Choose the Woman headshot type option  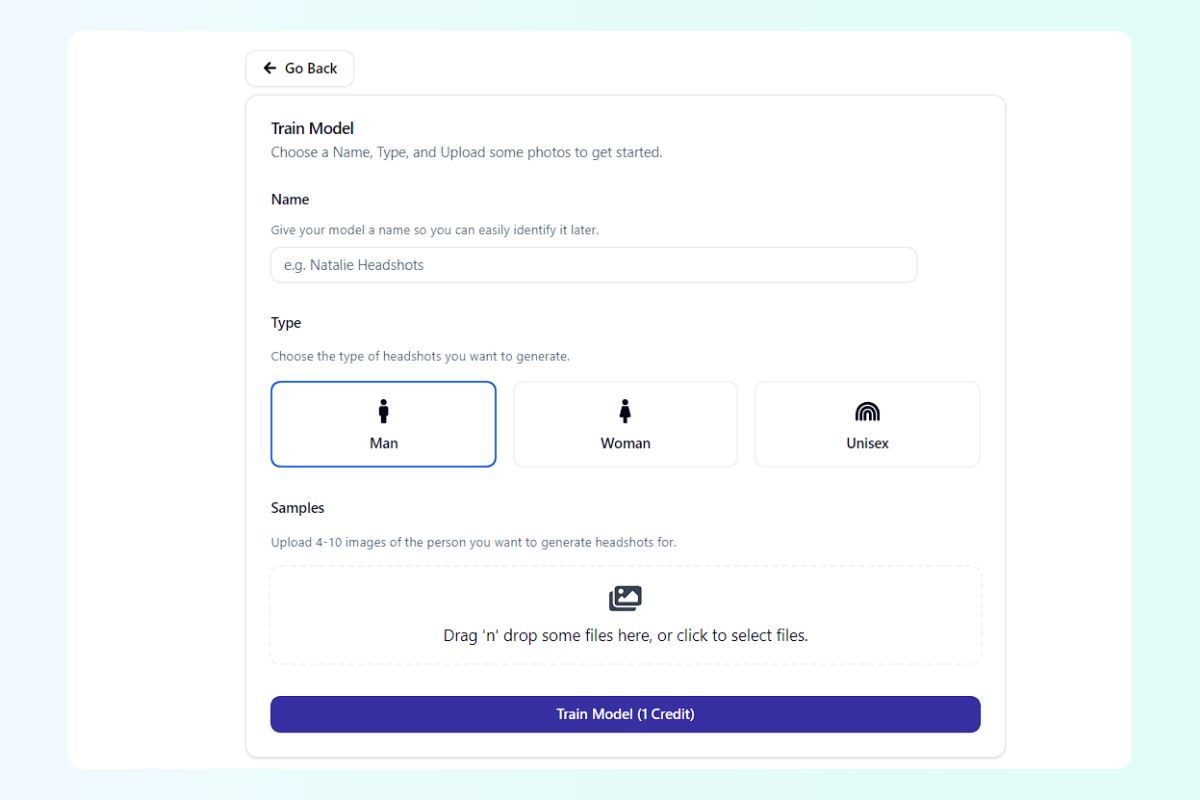(x=625, y=424)
